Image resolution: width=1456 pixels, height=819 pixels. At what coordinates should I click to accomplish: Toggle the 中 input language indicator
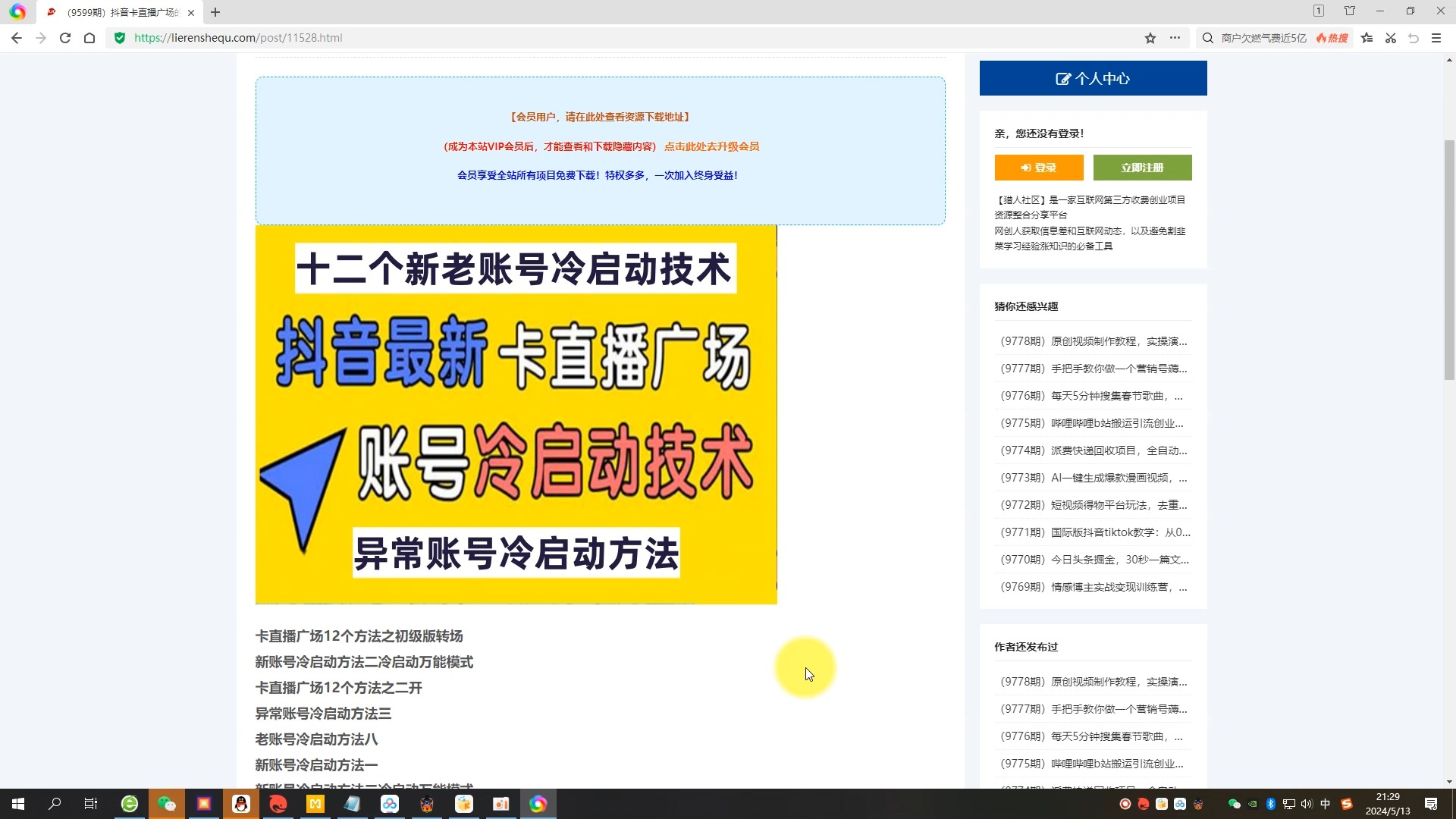tap(1326, 804)
